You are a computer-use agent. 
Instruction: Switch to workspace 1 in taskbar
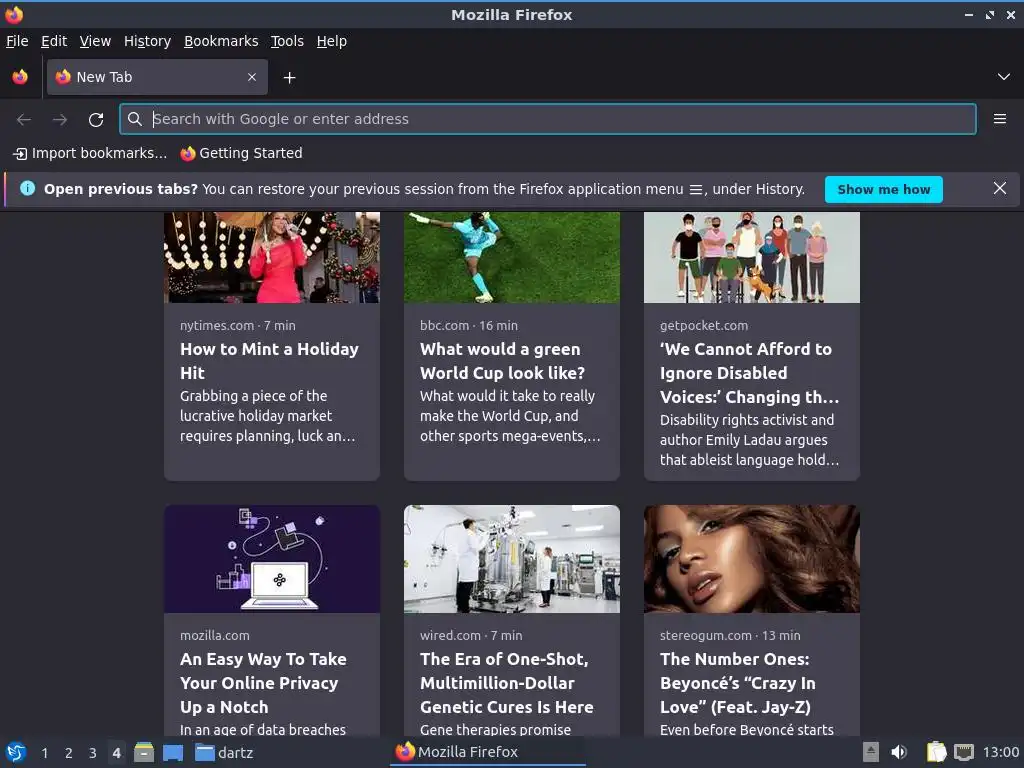point(44,753)
